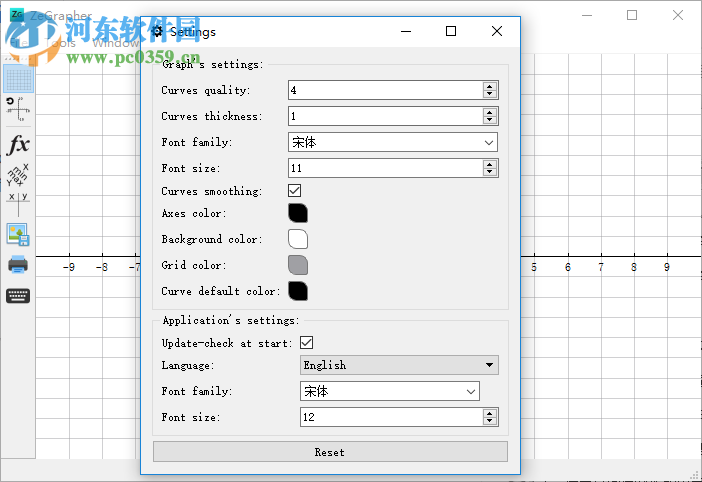Click the Settings gear icon in title

157,31
